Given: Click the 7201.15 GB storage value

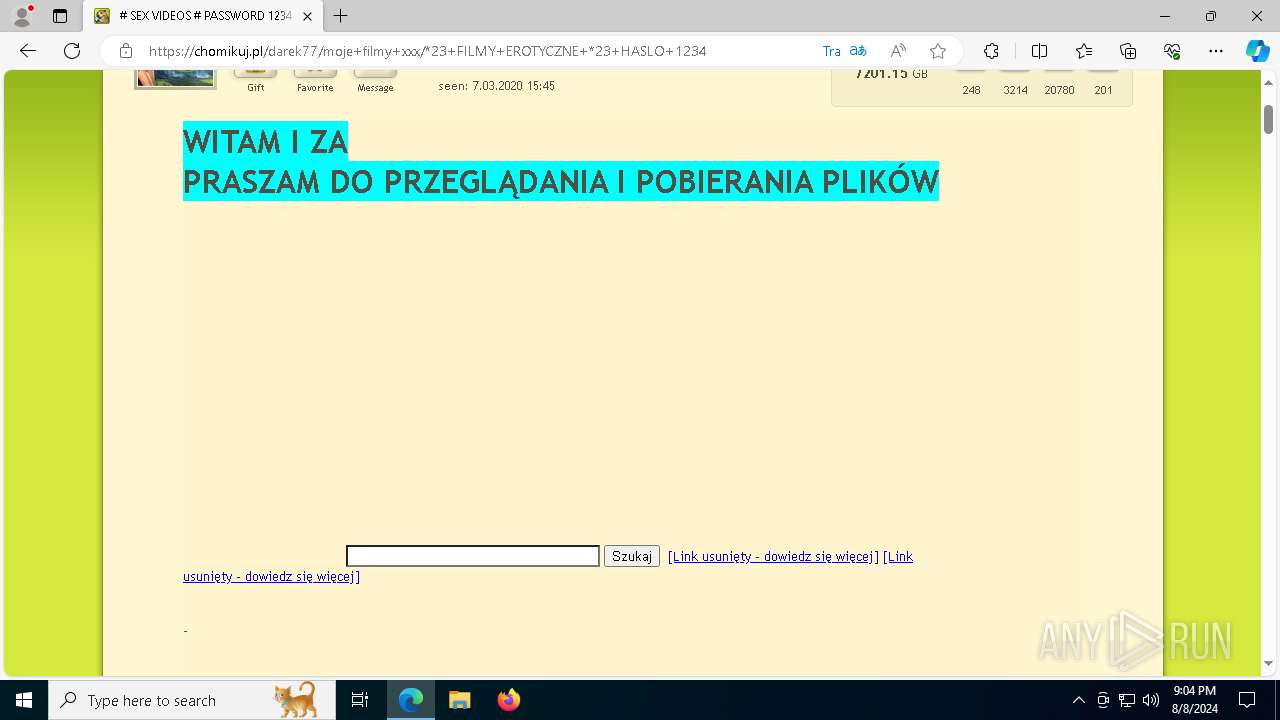Looking at the screenshot, I should [891, 74].
